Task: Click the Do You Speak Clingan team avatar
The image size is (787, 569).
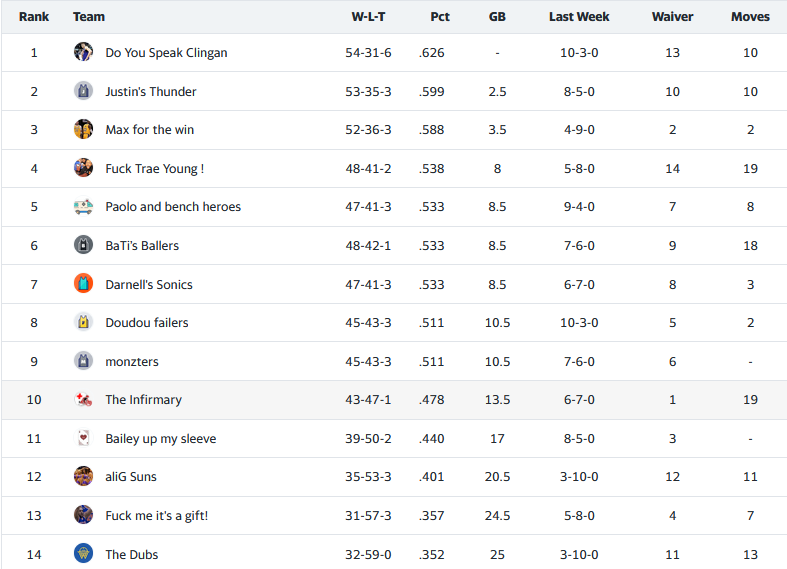Action: 83,52
